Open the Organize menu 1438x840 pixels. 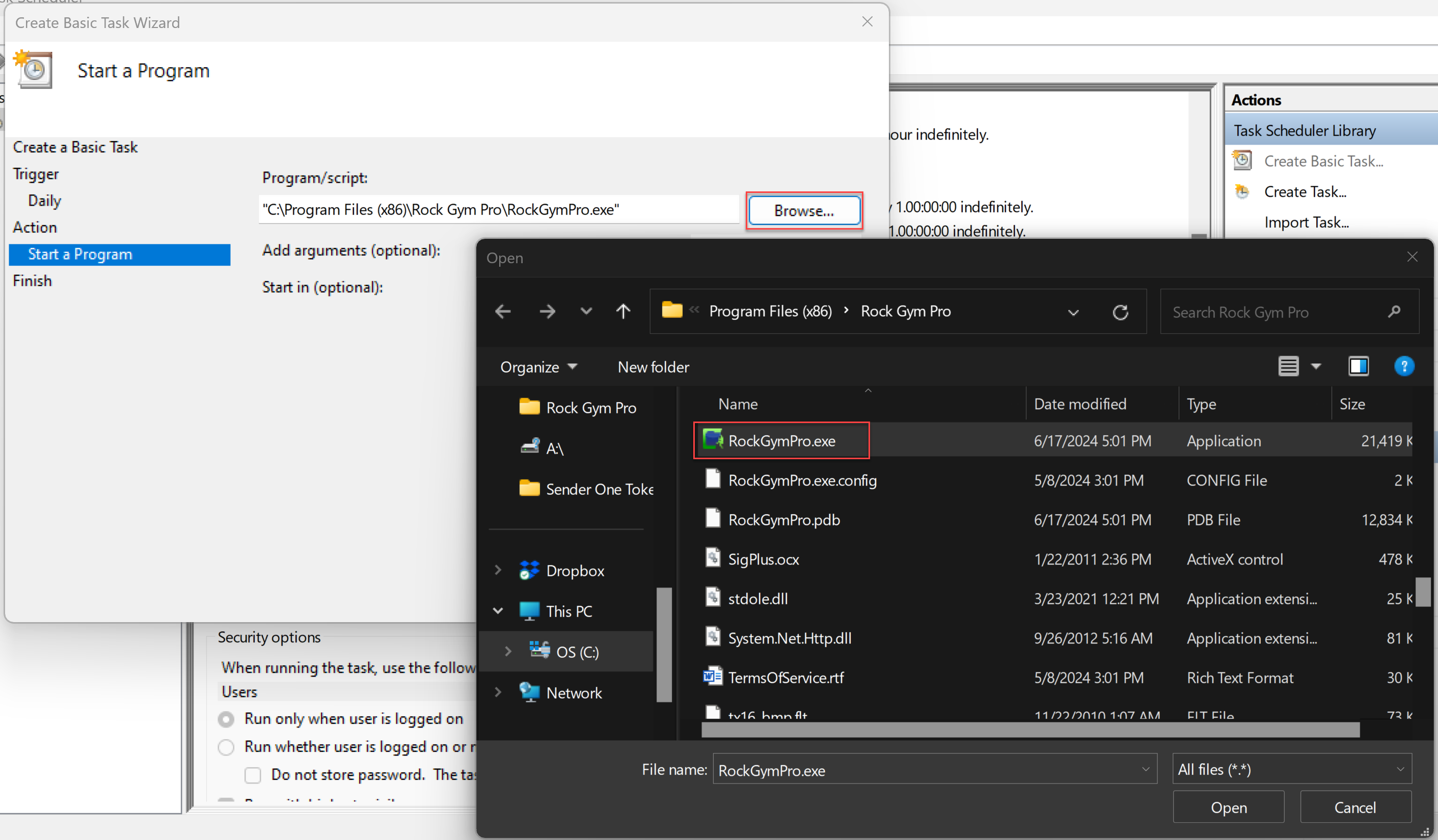539,367
